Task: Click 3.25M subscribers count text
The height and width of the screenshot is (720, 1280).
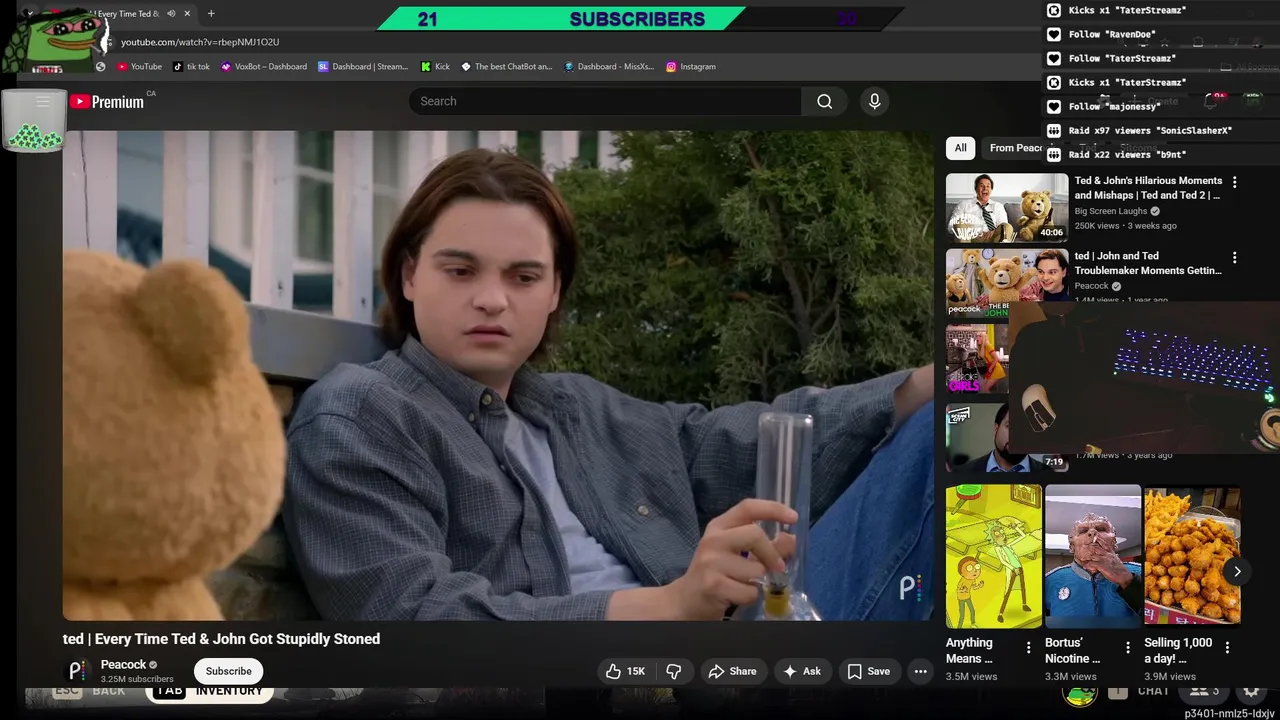Action: point(137,679)
